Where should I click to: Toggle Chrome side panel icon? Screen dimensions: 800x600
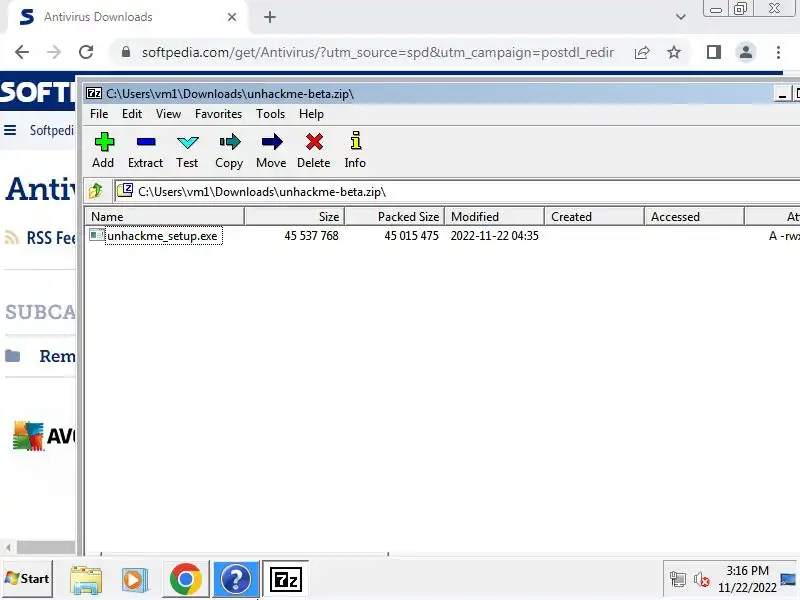coord(714,52)
